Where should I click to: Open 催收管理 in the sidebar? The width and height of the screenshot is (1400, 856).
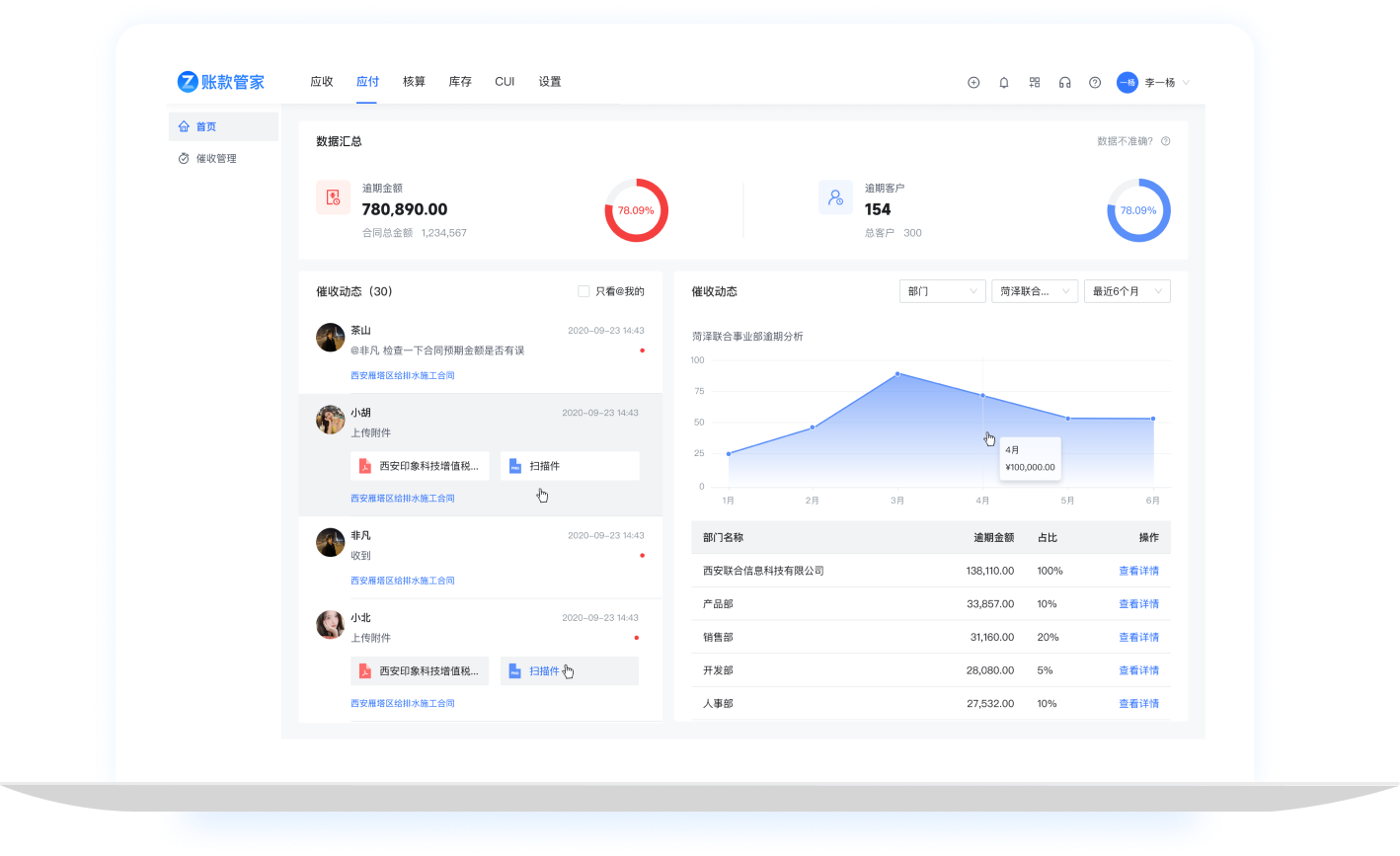click(x=215, y=159)
